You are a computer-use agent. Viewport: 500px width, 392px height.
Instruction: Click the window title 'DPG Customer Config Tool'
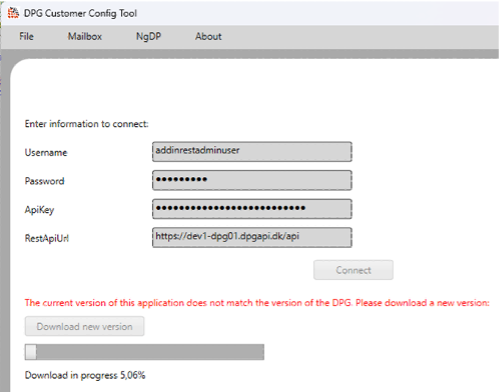80,13
